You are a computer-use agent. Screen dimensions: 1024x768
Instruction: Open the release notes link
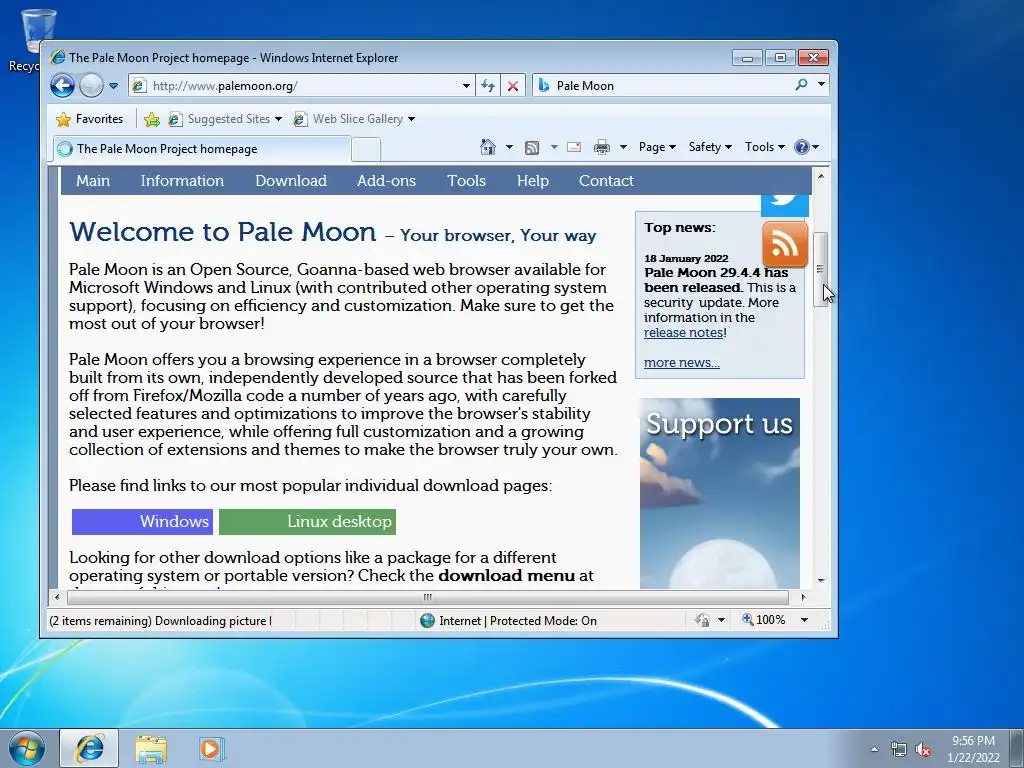(683, 332)
